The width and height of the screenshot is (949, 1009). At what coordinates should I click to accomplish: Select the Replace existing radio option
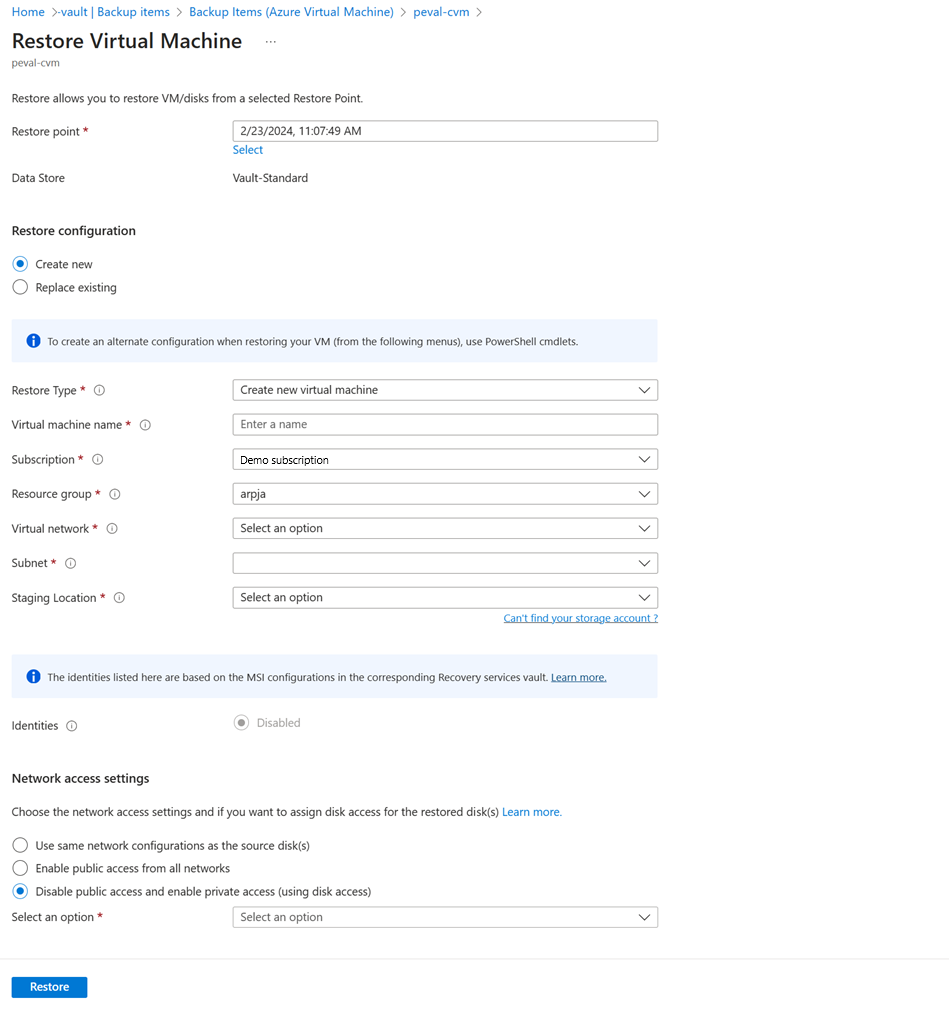click(x=20, y=287)
